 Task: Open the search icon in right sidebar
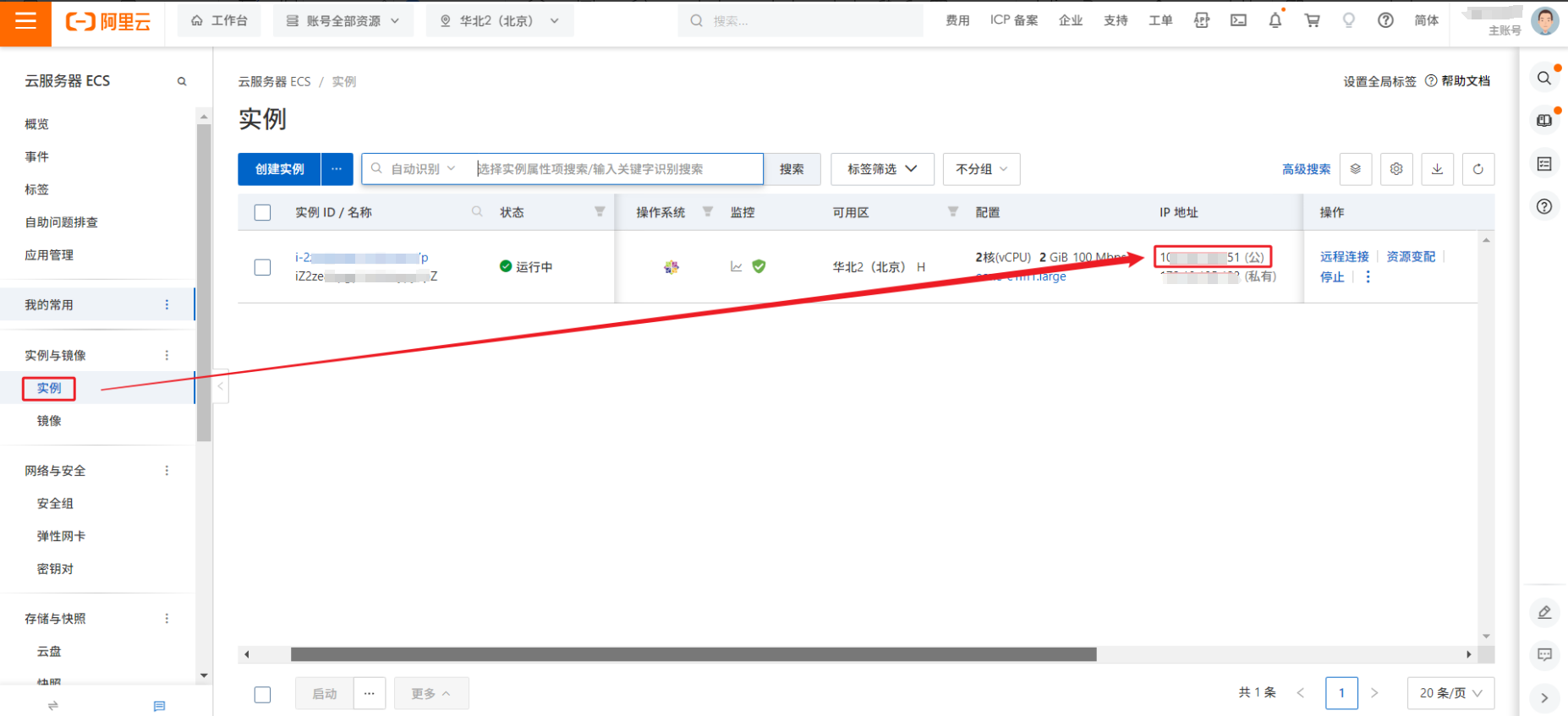click(1544, 78)
